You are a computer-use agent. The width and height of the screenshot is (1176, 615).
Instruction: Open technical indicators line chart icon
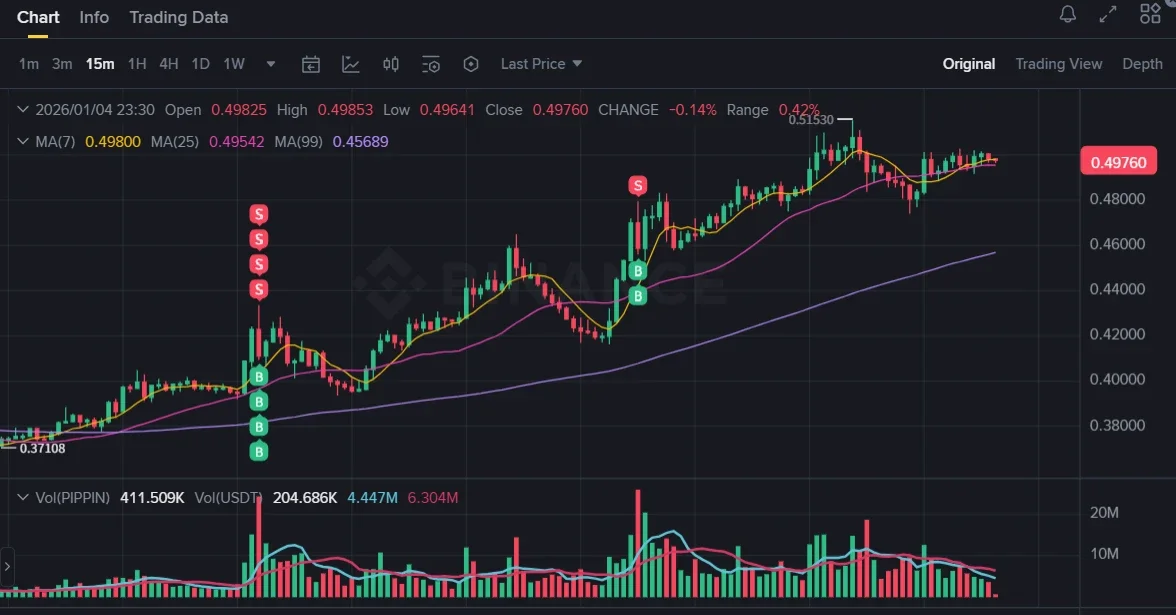(351, 64)
